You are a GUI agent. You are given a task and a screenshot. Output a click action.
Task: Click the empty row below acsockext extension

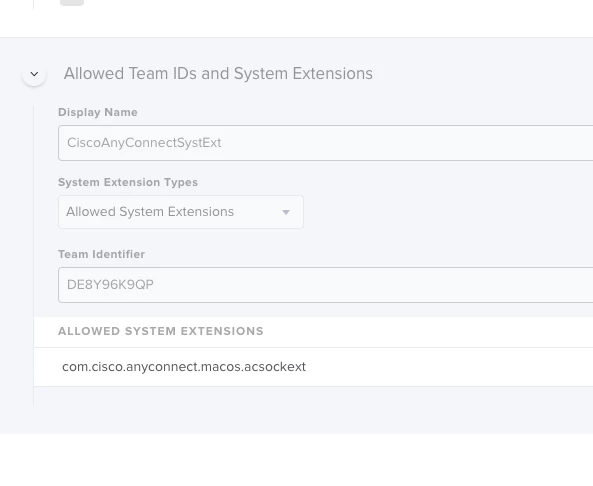point(313,396)
